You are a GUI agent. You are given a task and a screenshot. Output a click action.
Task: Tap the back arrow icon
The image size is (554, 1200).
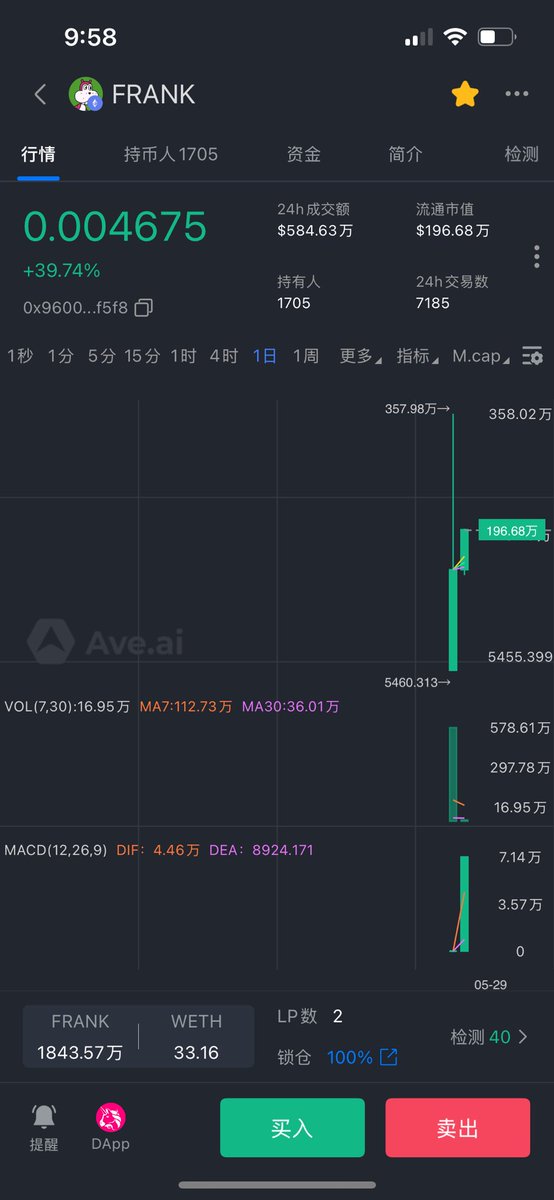tap(40, 94)
